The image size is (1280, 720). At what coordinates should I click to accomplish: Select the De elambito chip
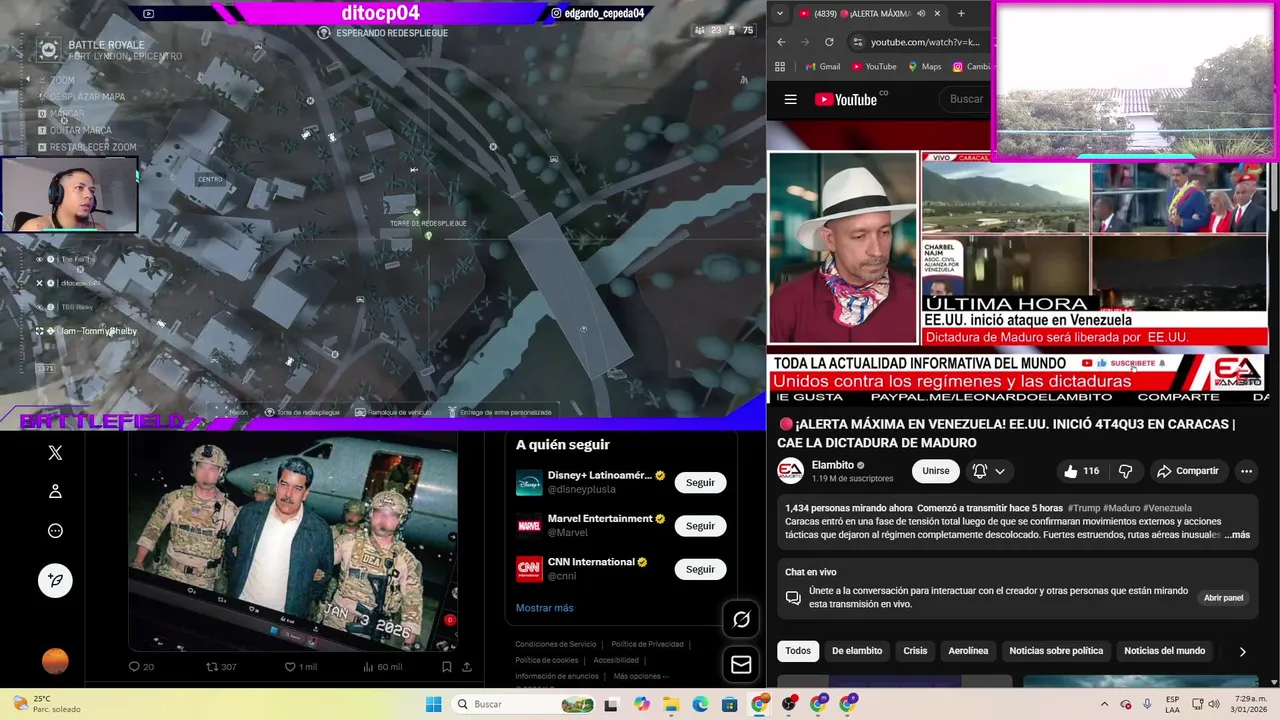[857, 651]
